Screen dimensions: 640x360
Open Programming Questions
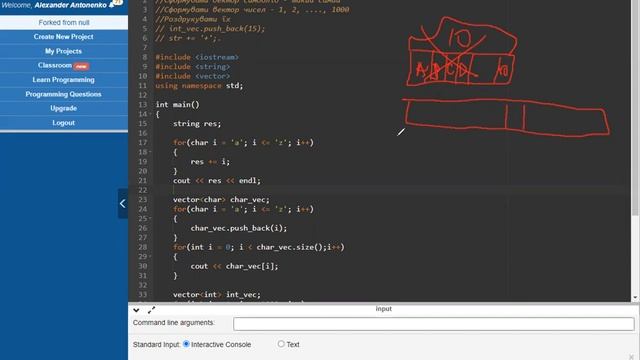[64, 94]
